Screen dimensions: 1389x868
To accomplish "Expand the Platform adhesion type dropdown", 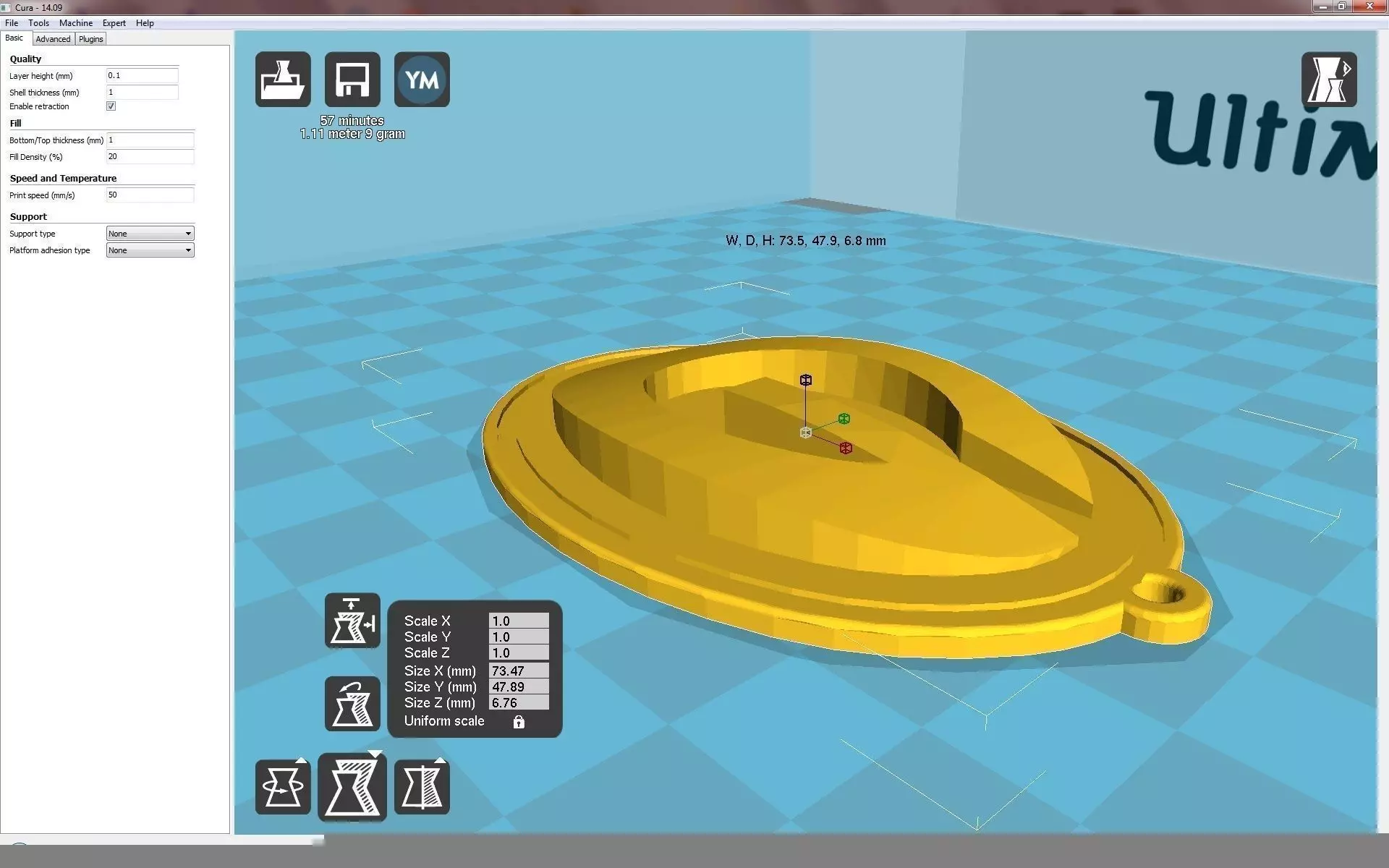I will click(x=150, y=250).
